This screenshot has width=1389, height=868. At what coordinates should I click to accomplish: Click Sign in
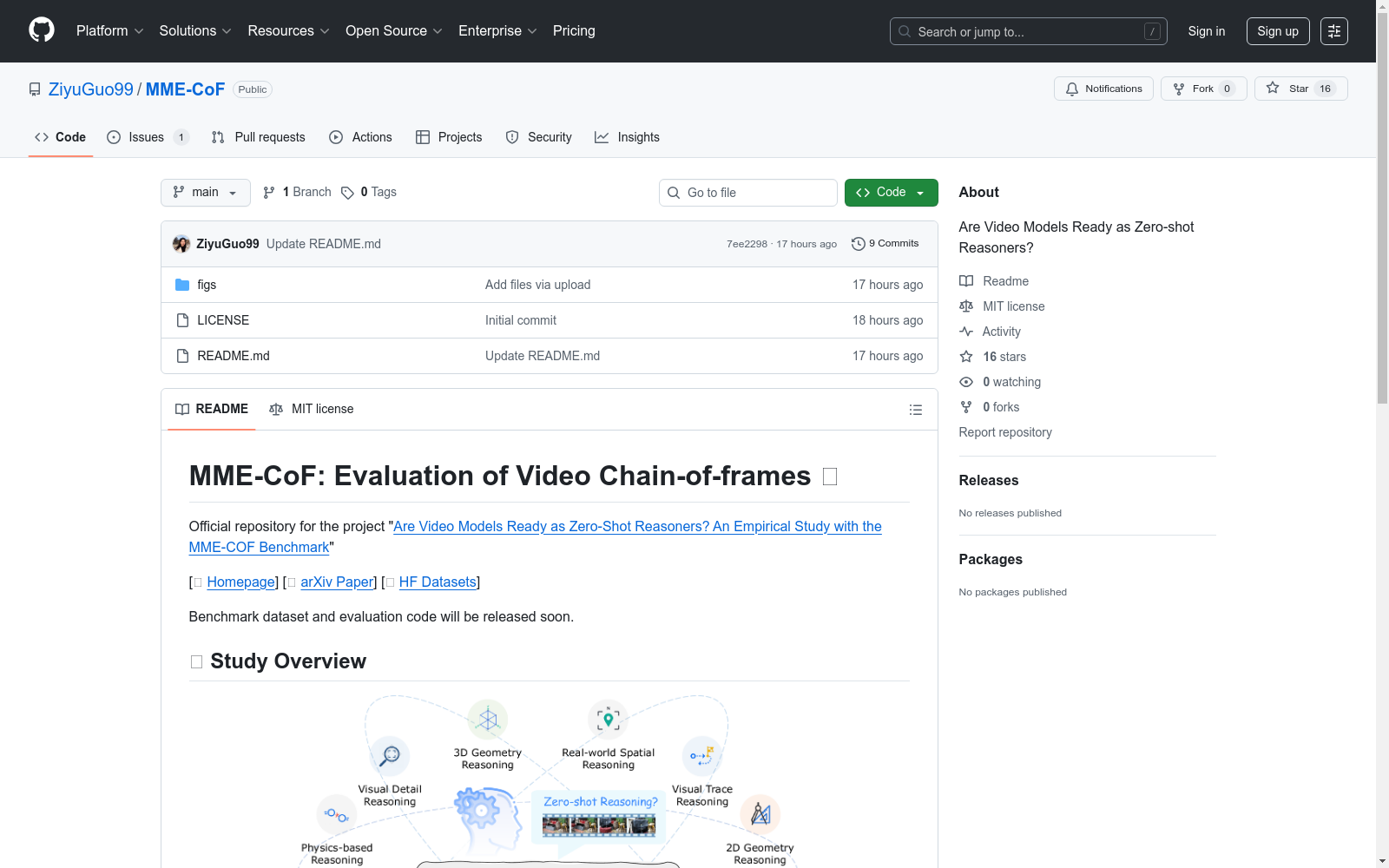pos(1207,31)
